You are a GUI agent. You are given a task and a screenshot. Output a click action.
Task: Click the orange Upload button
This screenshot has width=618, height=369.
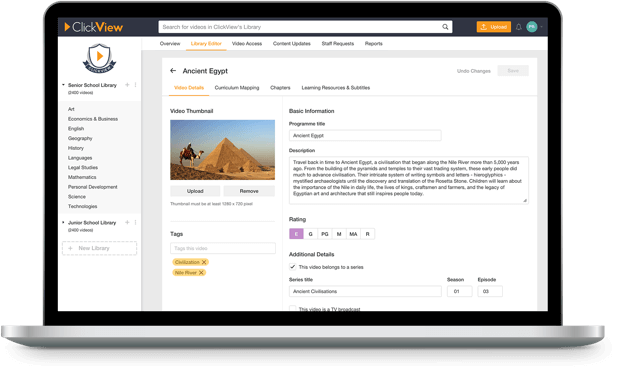pyautogui.click(x=493, y=27)
